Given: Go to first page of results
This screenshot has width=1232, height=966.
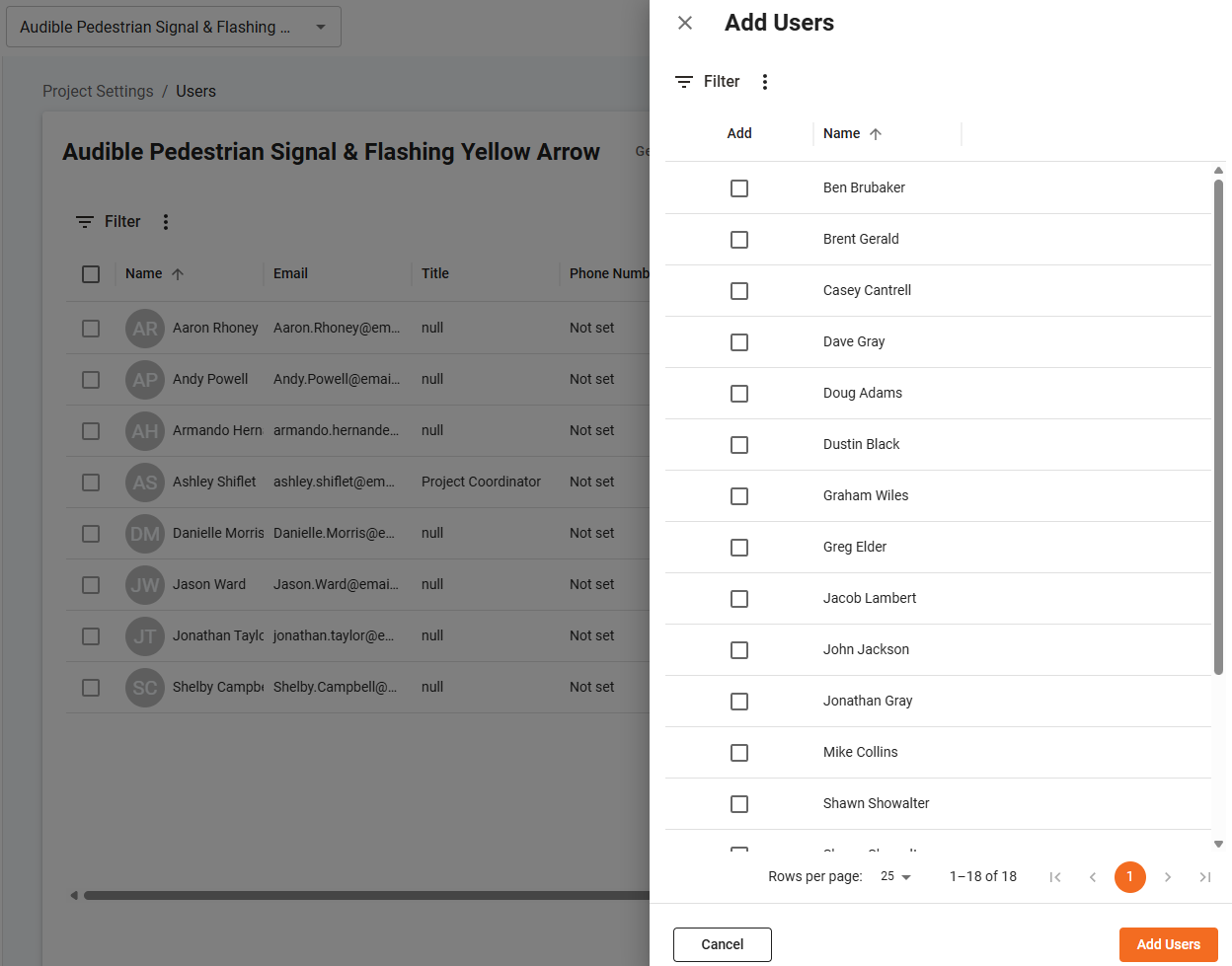Looking at the screenshot, I should [x=1055, y=877].
